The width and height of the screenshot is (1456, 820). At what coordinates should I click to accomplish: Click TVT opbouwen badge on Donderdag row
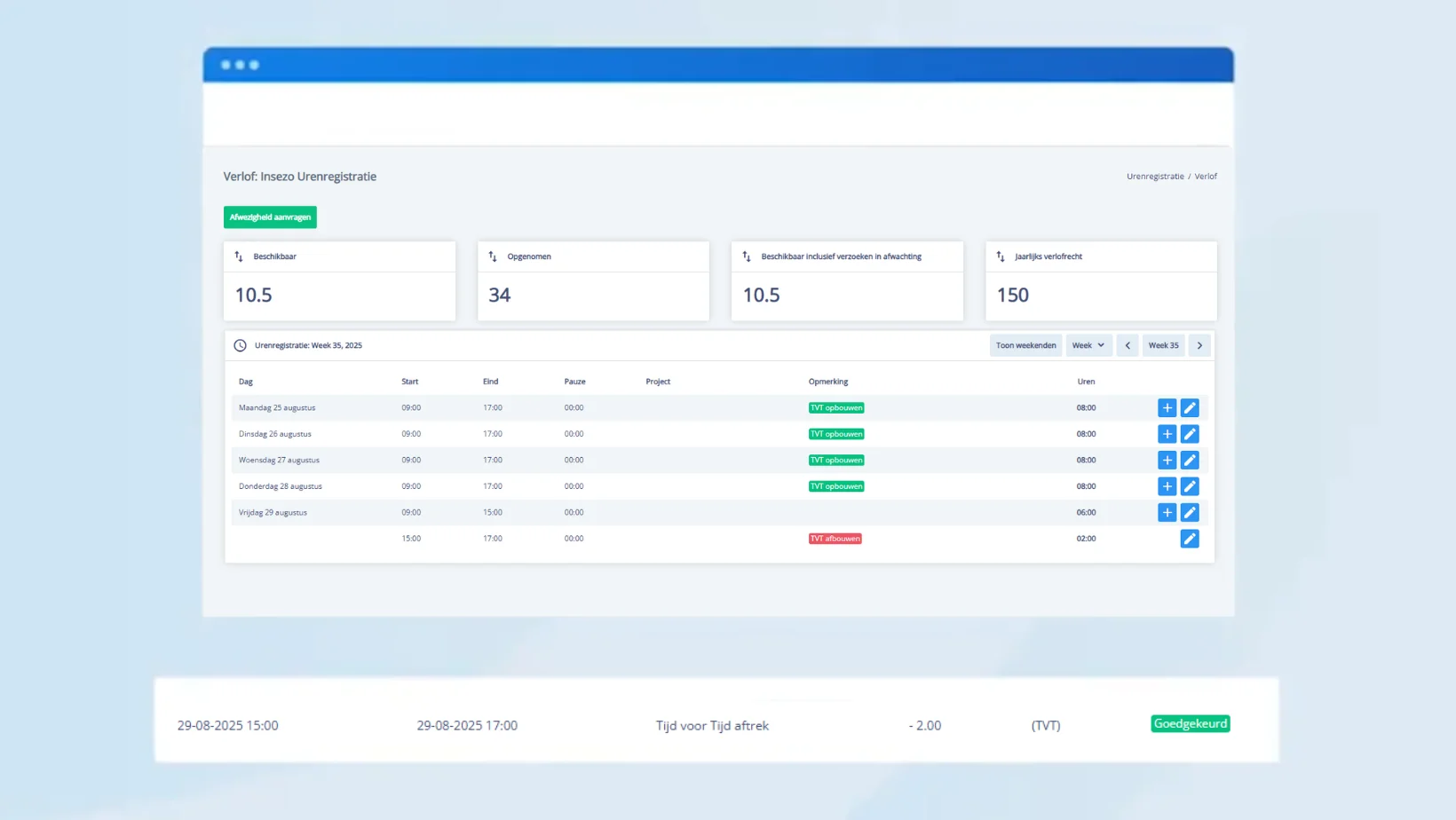pos(836,486)
